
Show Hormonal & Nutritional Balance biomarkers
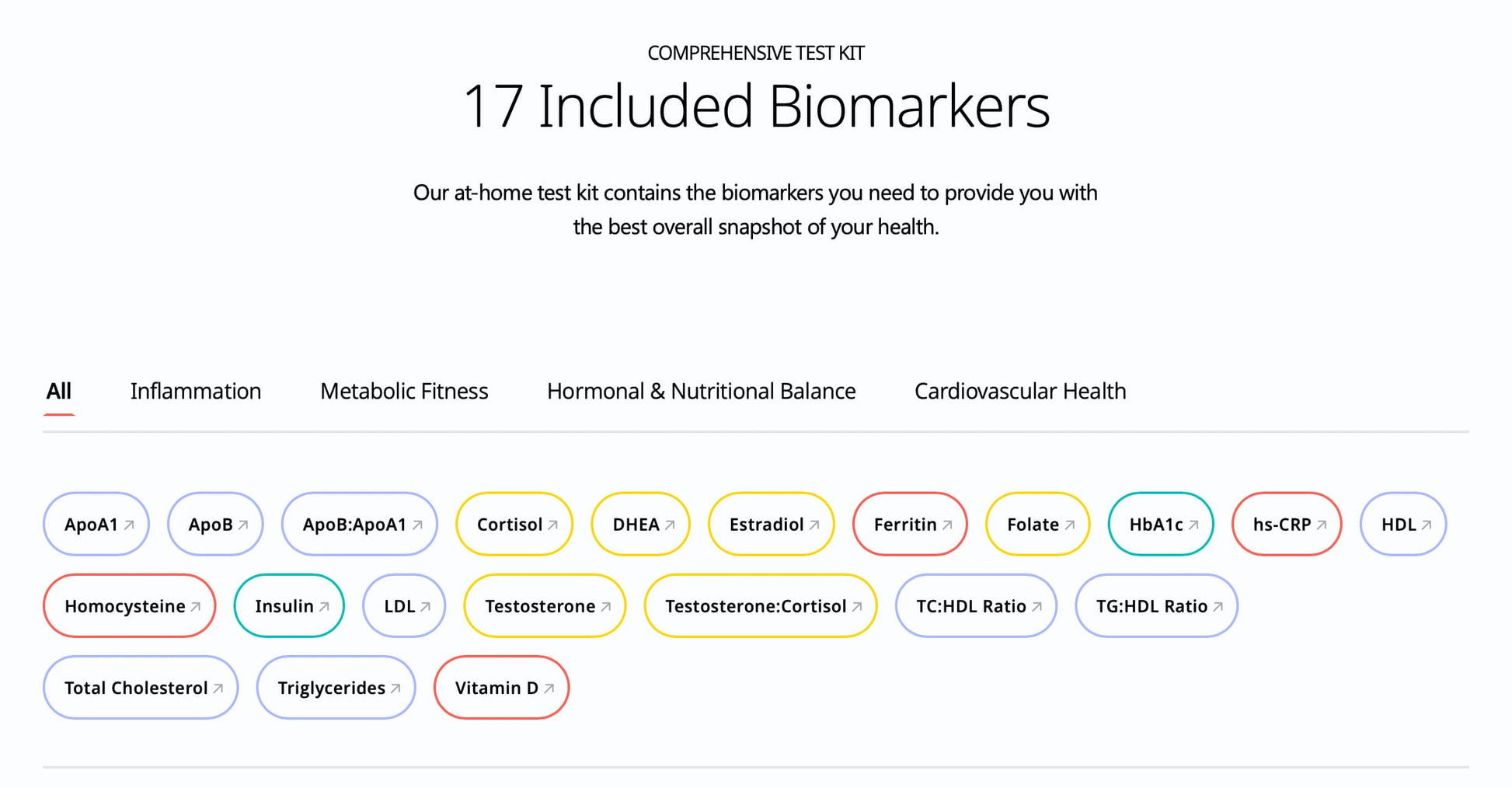(x=701, y=391)
